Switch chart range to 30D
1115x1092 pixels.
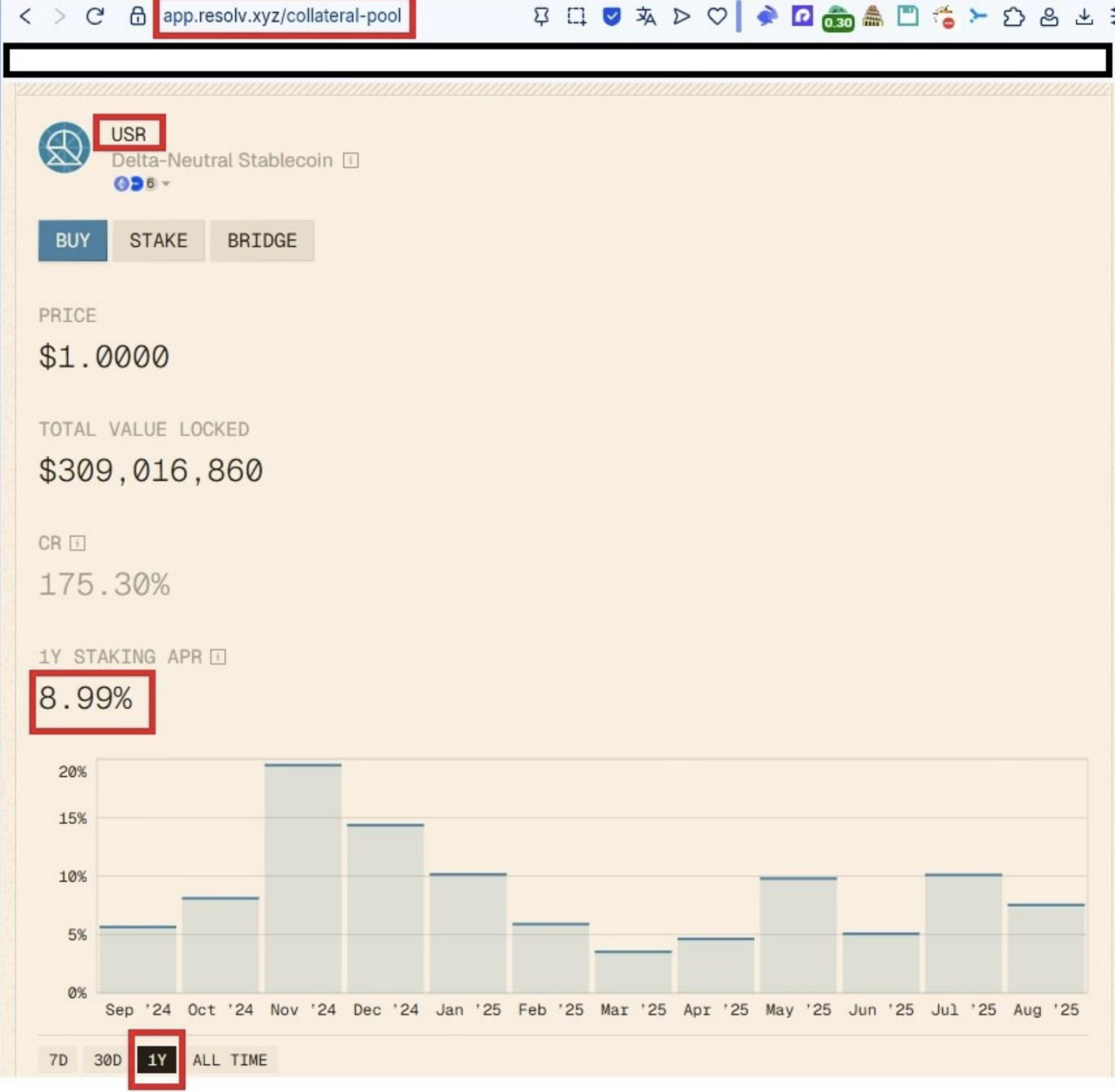[107, 1060]
